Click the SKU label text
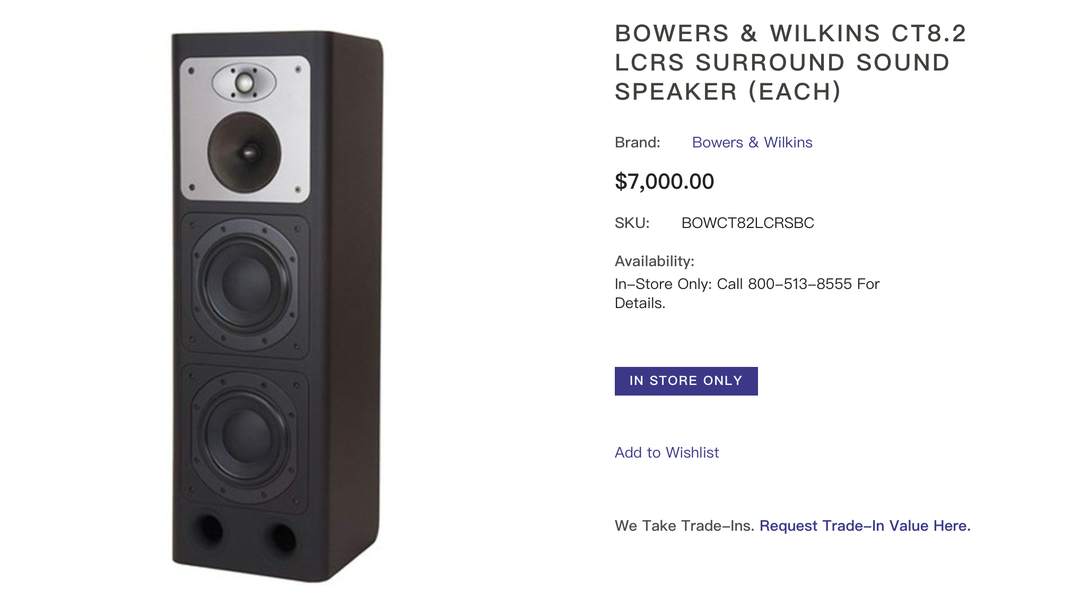This screenshot has width=1080, height=614. click(632, 223)
